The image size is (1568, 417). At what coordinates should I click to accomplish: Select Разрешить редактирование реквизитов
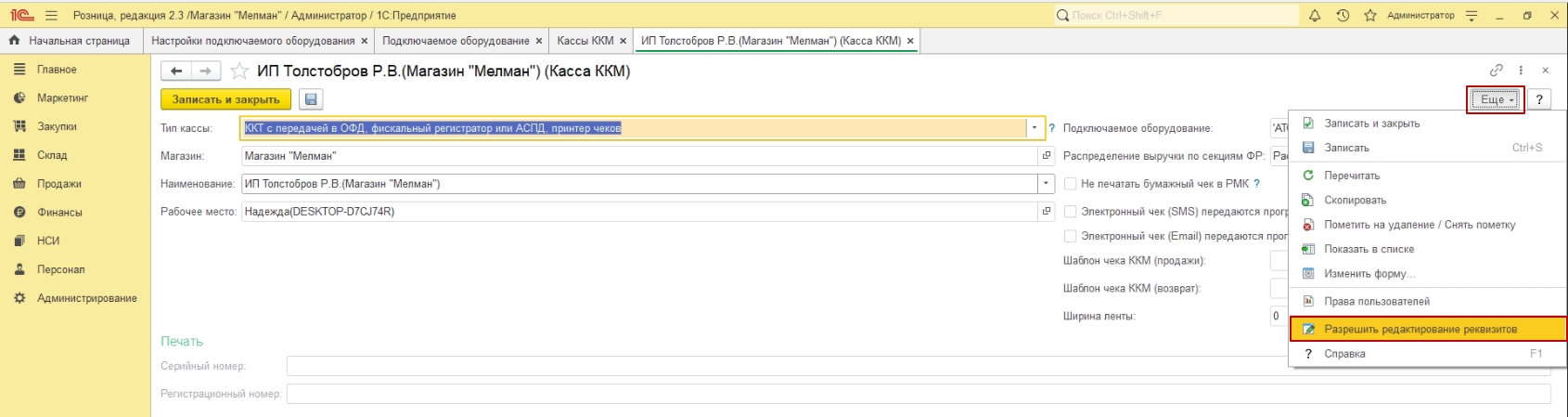(1427, 329)
